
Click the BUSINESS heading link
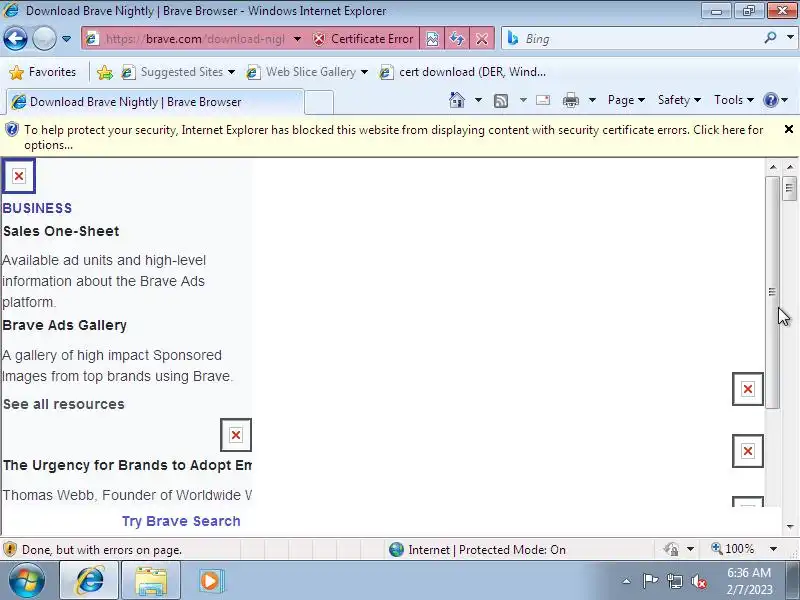click(x=37, y=208)
